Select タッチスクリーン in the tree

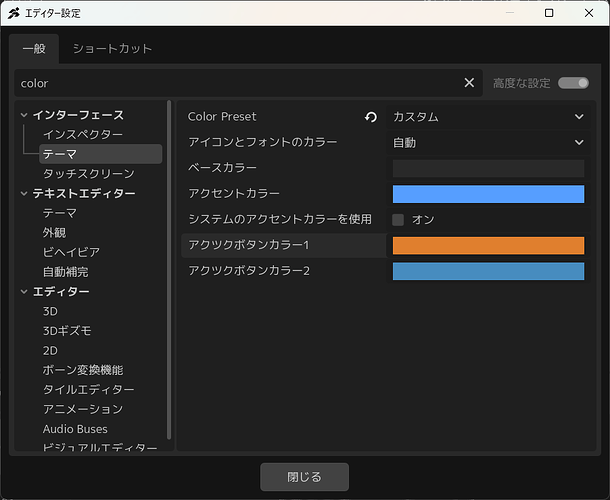[89, 174]
